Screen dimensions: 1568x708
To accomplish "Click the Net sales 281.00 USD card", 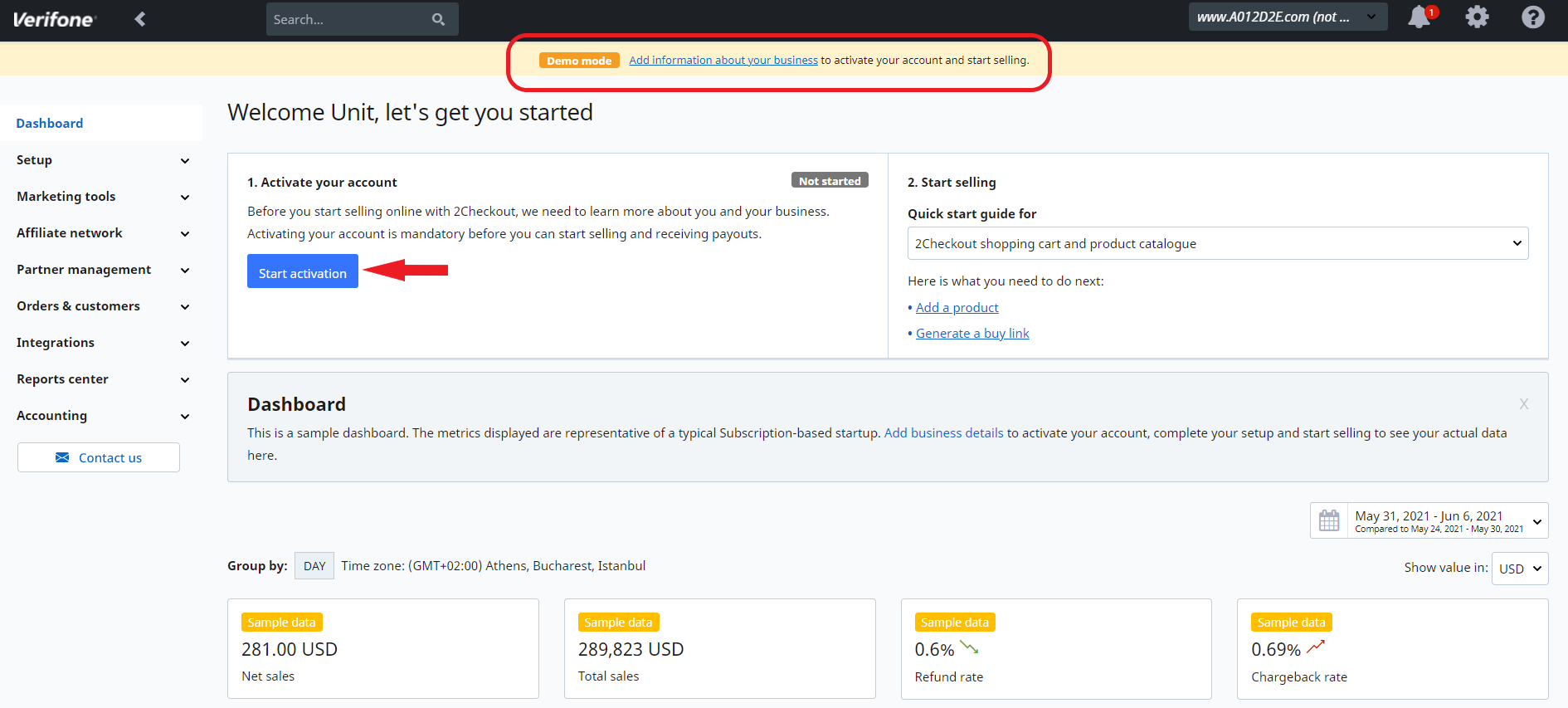I will pos(383,648).
